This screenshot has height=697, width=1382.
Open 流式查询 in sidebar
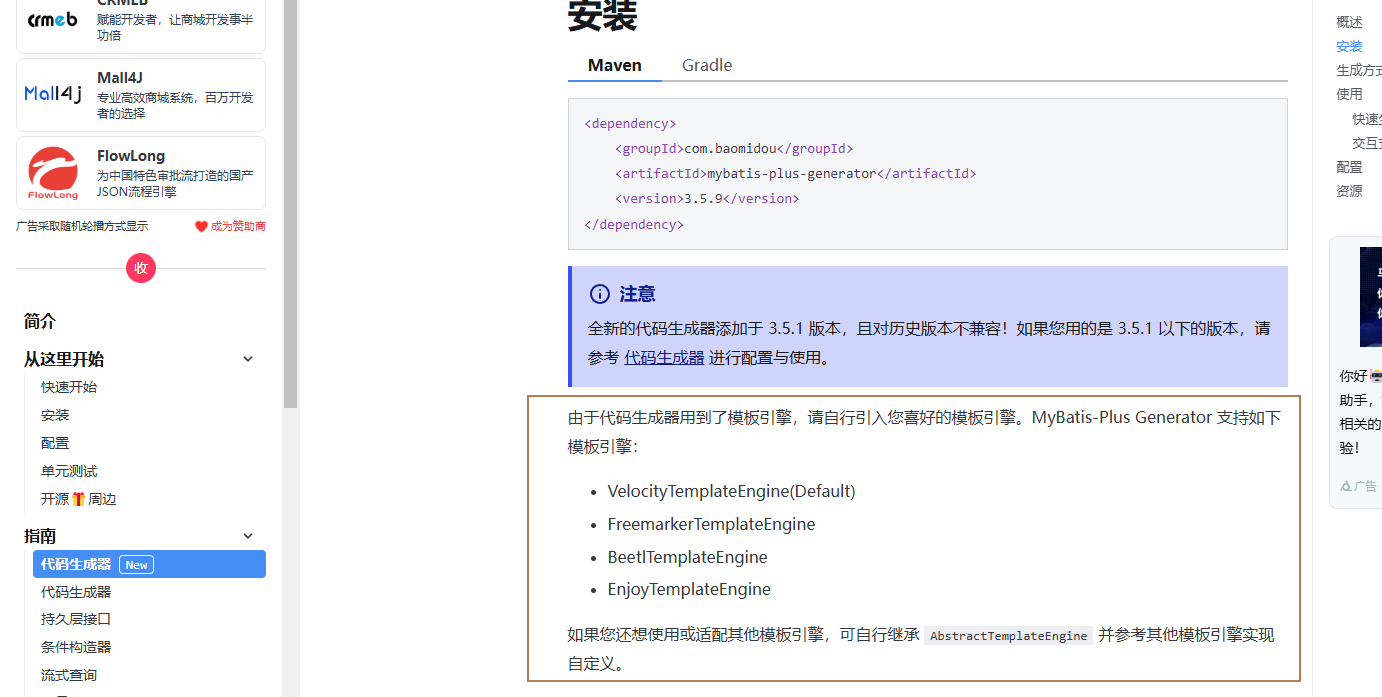click(x=69, y=675)
